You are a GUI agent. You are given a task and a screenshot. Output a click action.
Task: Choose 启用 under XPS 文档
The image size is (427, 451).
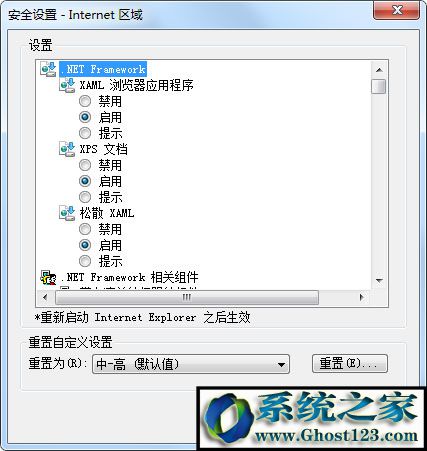point(85,181)
